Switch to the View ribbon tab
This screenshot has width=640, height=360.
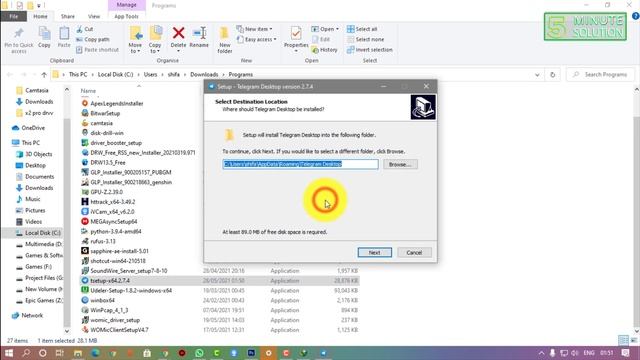coord(94,16)
